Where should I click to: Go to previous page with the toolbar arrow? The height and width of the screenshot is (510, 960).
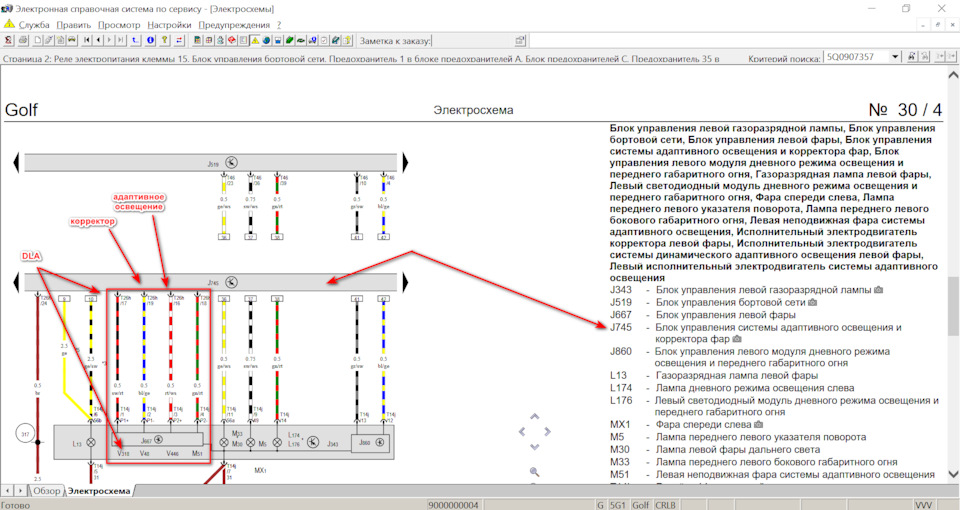[99, 40]
